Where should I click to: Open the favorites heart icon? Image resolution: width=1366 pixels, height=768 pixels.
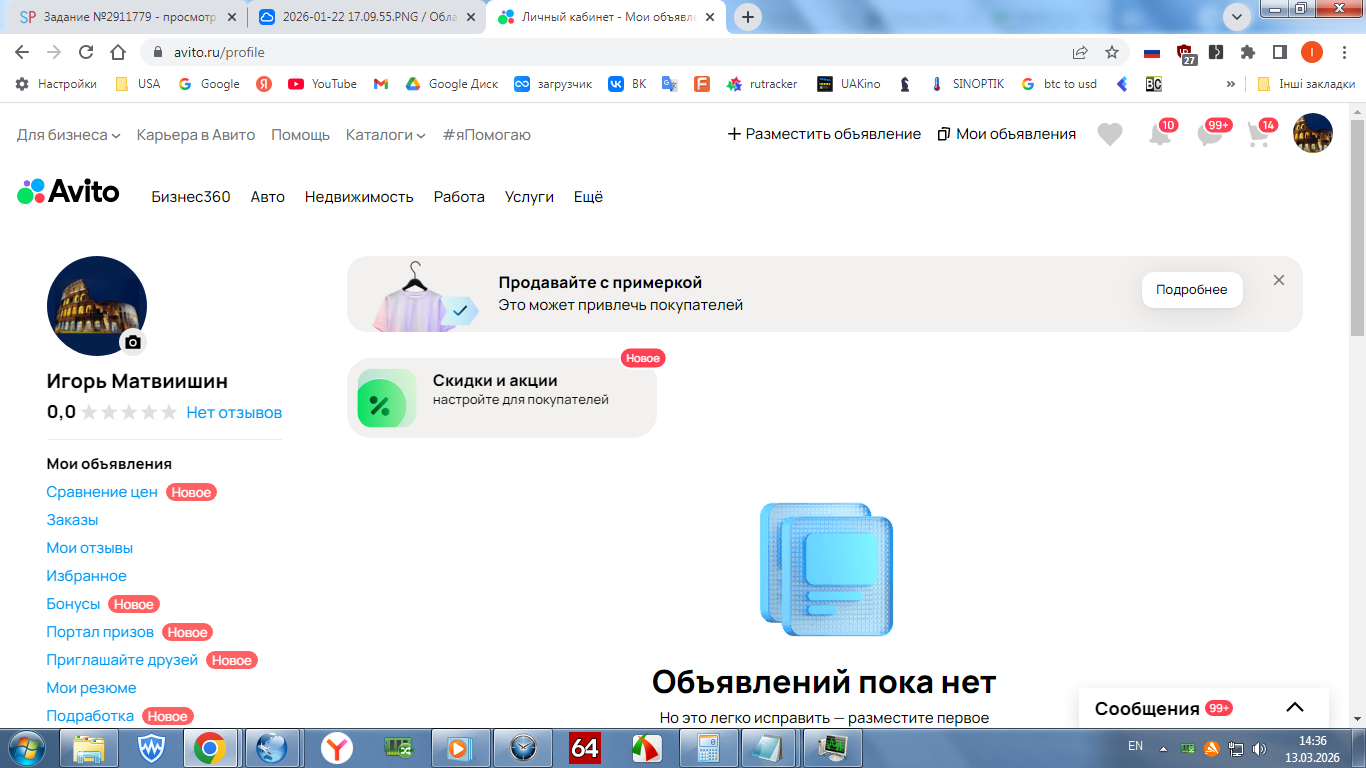click(x=1110, y=134)
